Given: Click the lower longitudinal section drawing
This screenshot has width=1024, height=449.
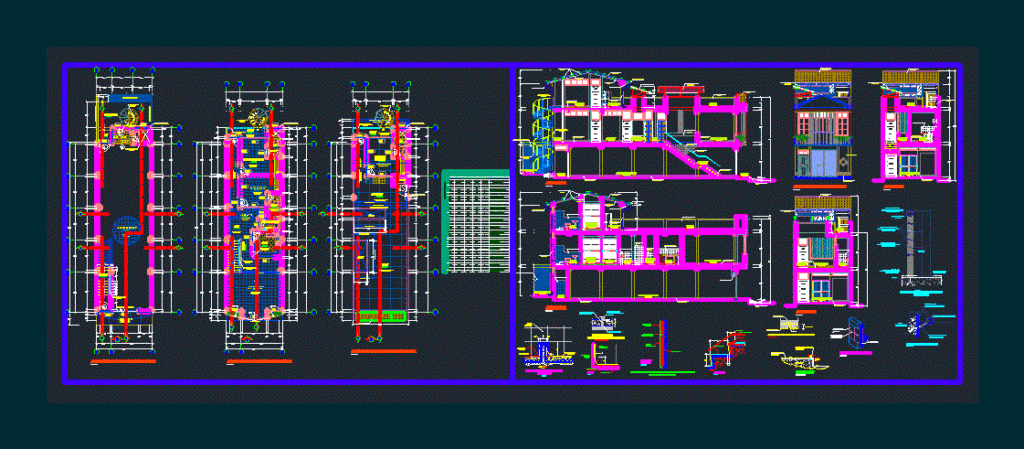Looking at the screenshot, I should tap(647, 249).
